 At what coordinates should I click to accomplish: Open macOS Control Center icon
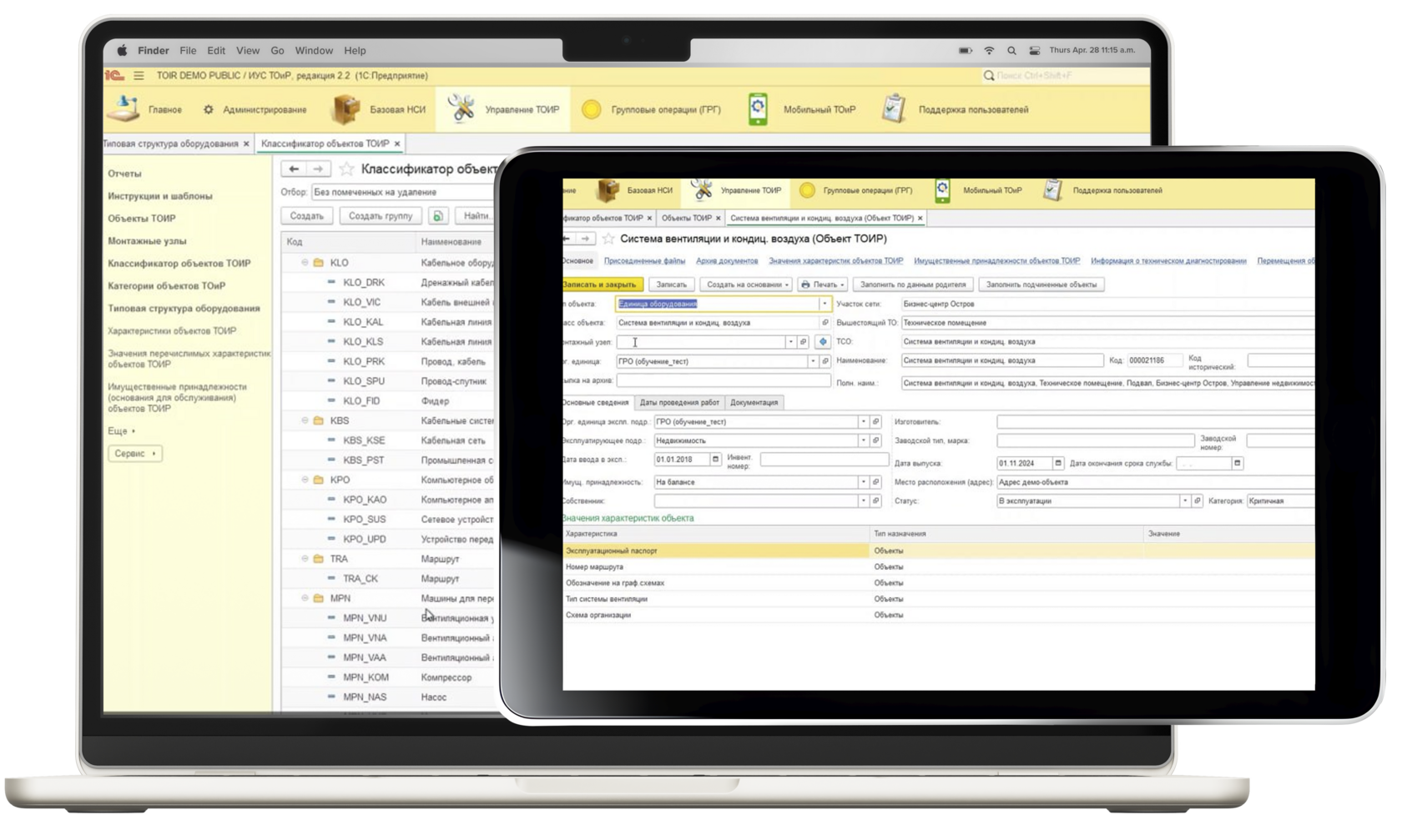pos(1035,51)
